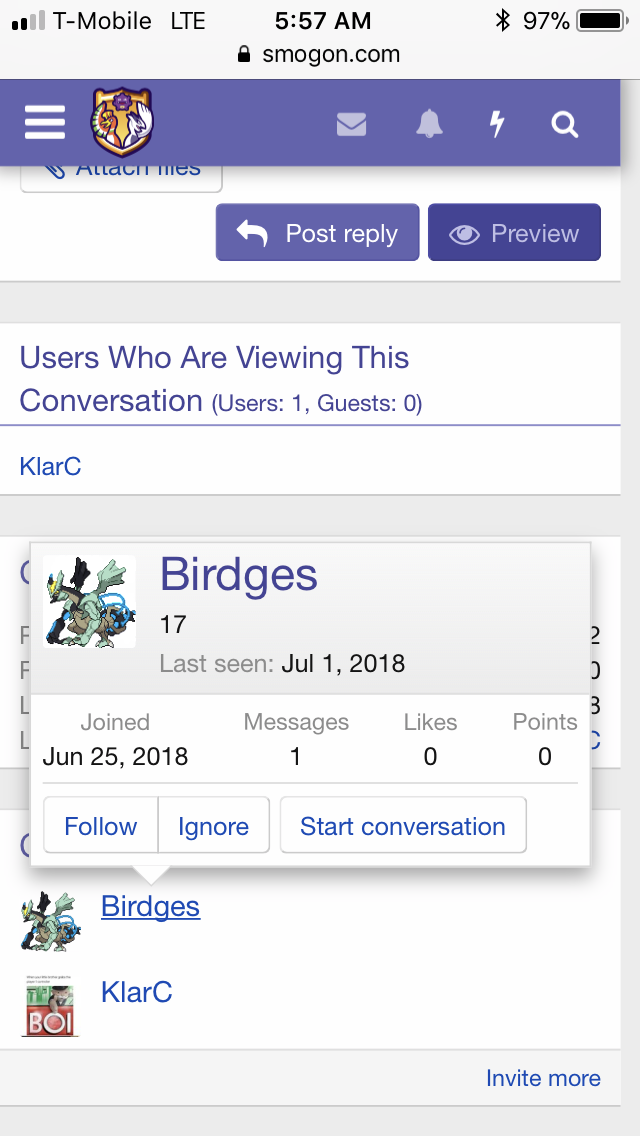The width and height of the screenshot is (640, 1136).
Task: Open the search magnifier icon
Action: 565,125
